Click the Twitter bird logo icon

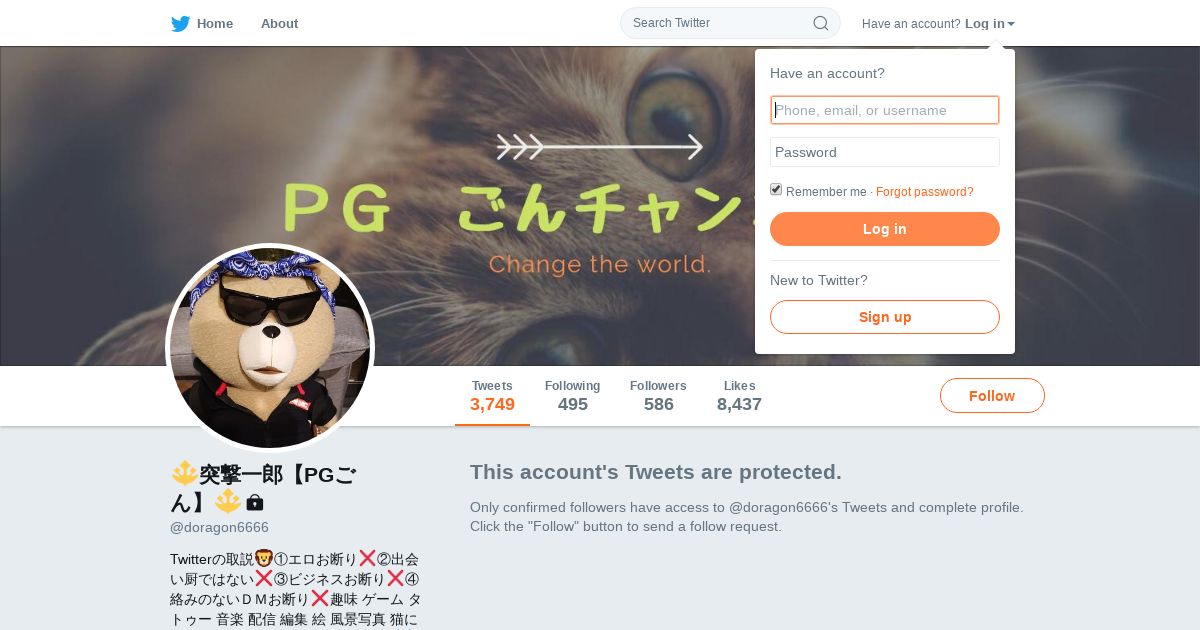click(180, 24)
